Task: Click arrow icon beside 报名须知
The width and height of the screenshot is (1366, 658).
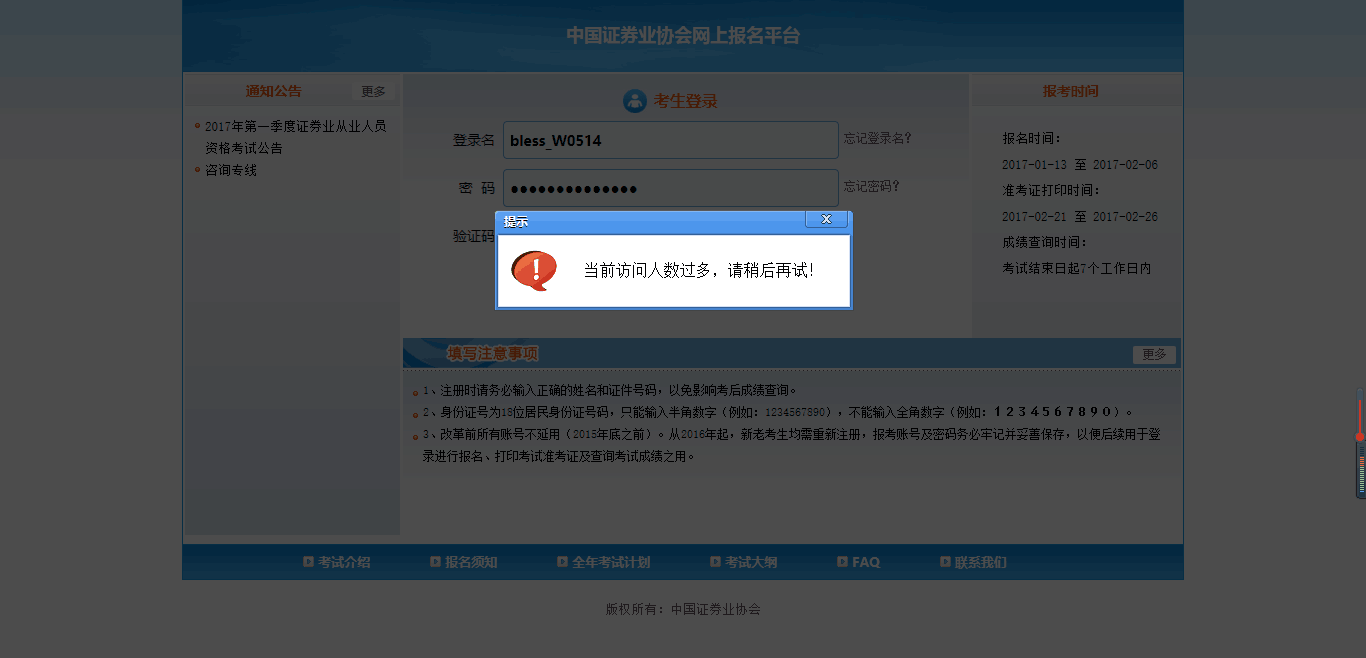Action: 435,562
